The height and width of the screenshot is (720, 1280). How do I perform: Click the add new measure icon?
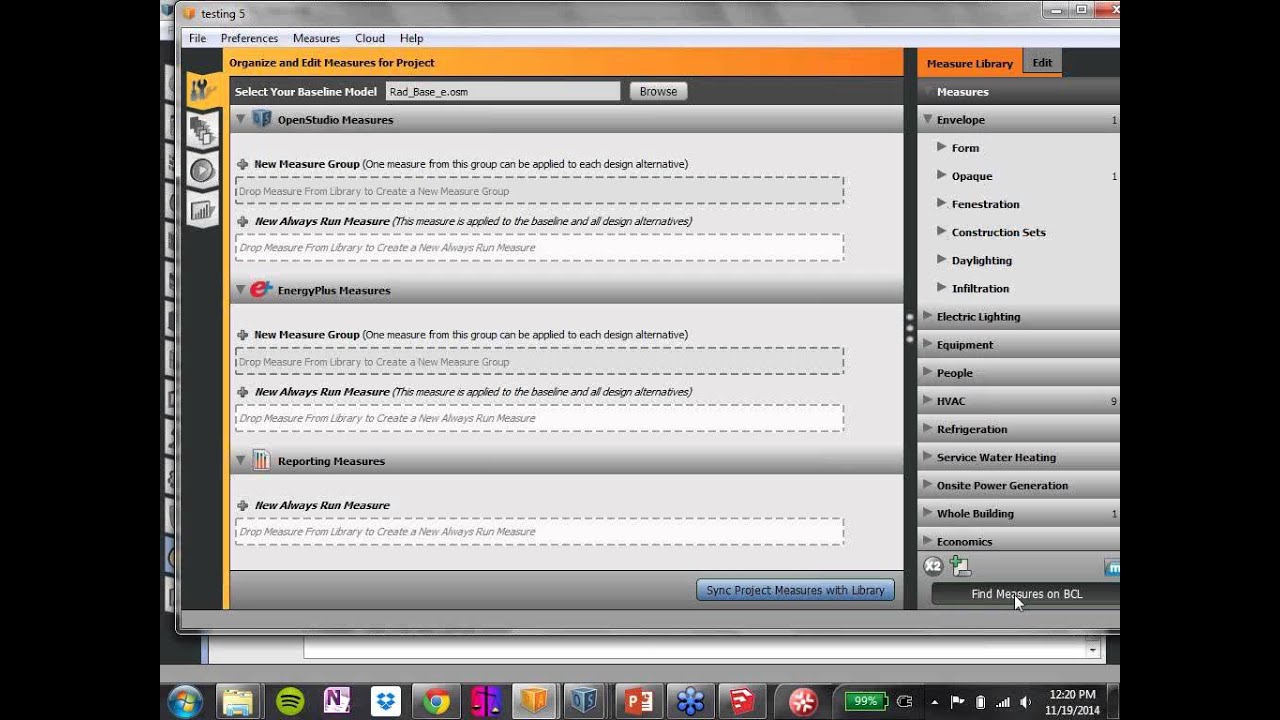[x=961, y=566]
